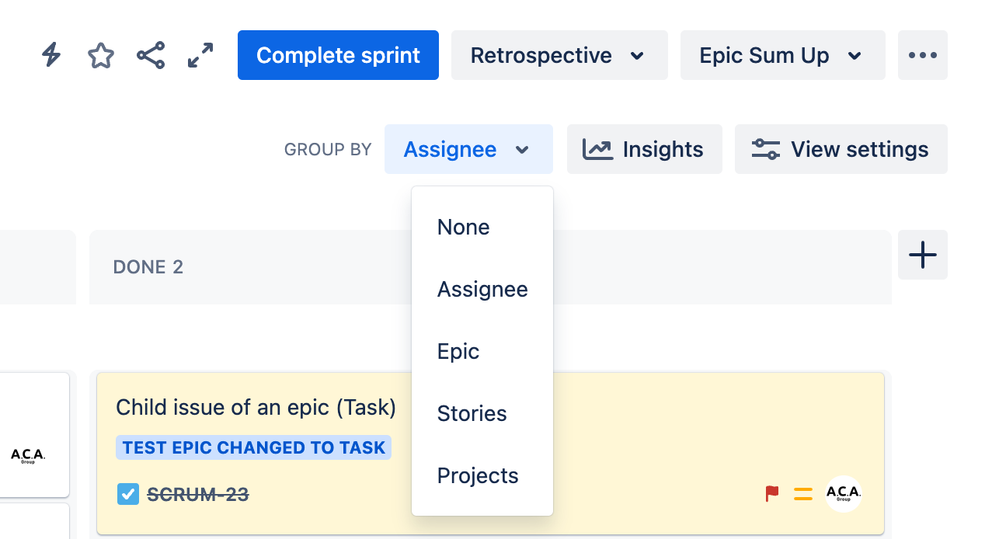Select None in group by menu
The image size is (999, 539).
463,227
